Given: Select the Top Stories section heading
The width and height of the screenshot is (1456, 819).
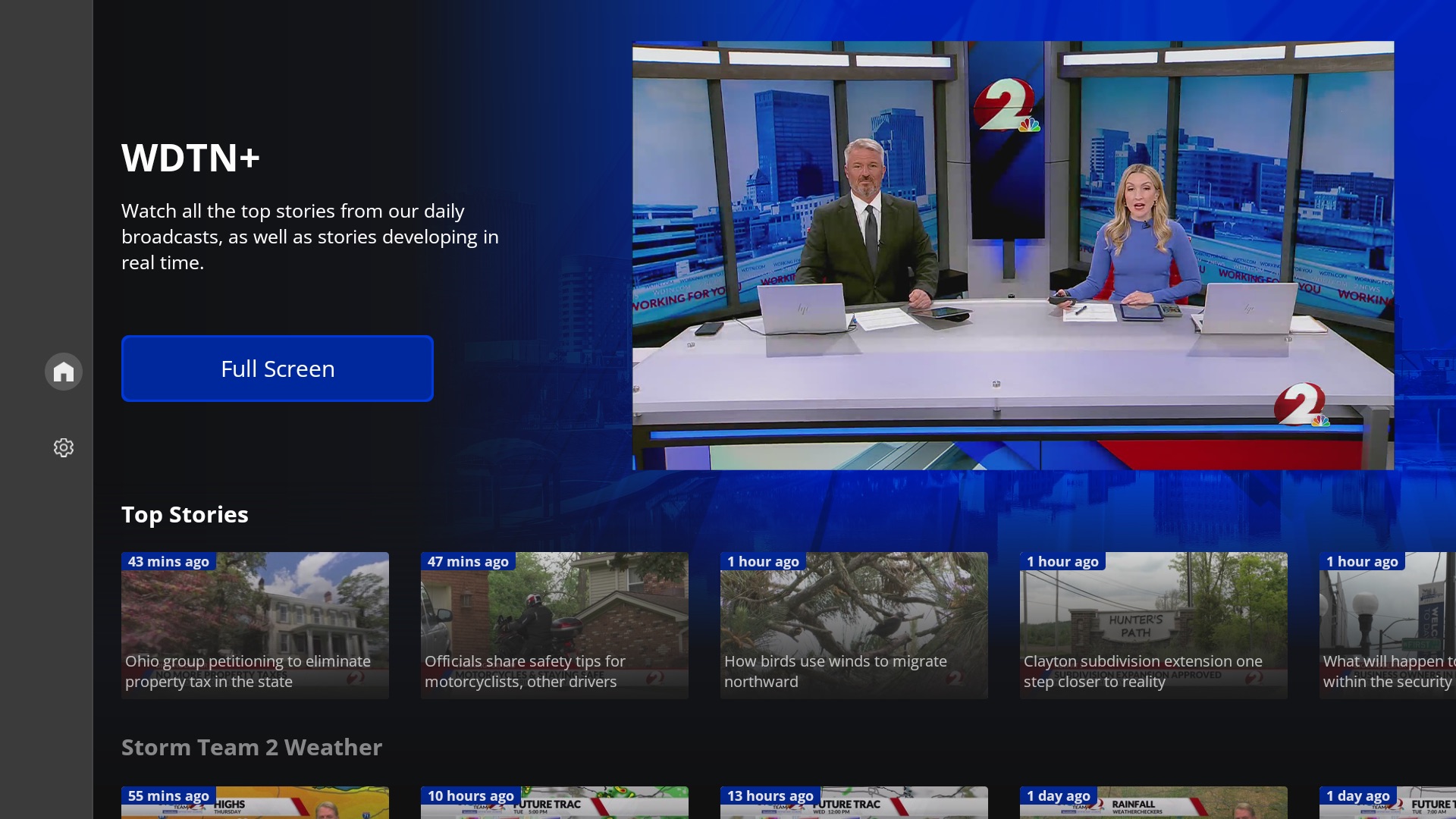Looking at the screenshot, I should (x=185, y=514).
